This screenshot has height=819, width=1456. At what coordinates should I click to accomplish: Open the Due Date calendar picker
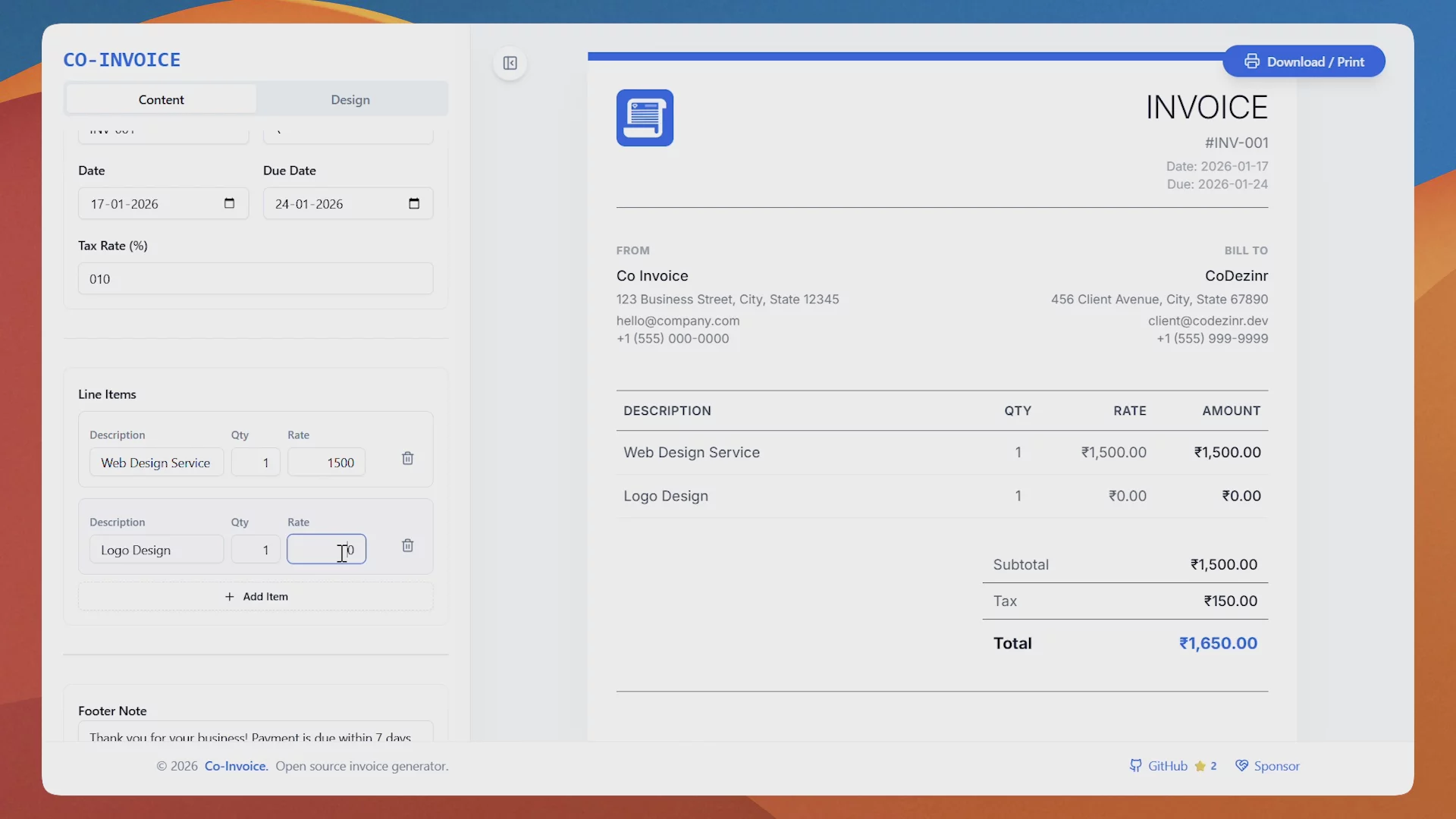click(x=413, y=203)
